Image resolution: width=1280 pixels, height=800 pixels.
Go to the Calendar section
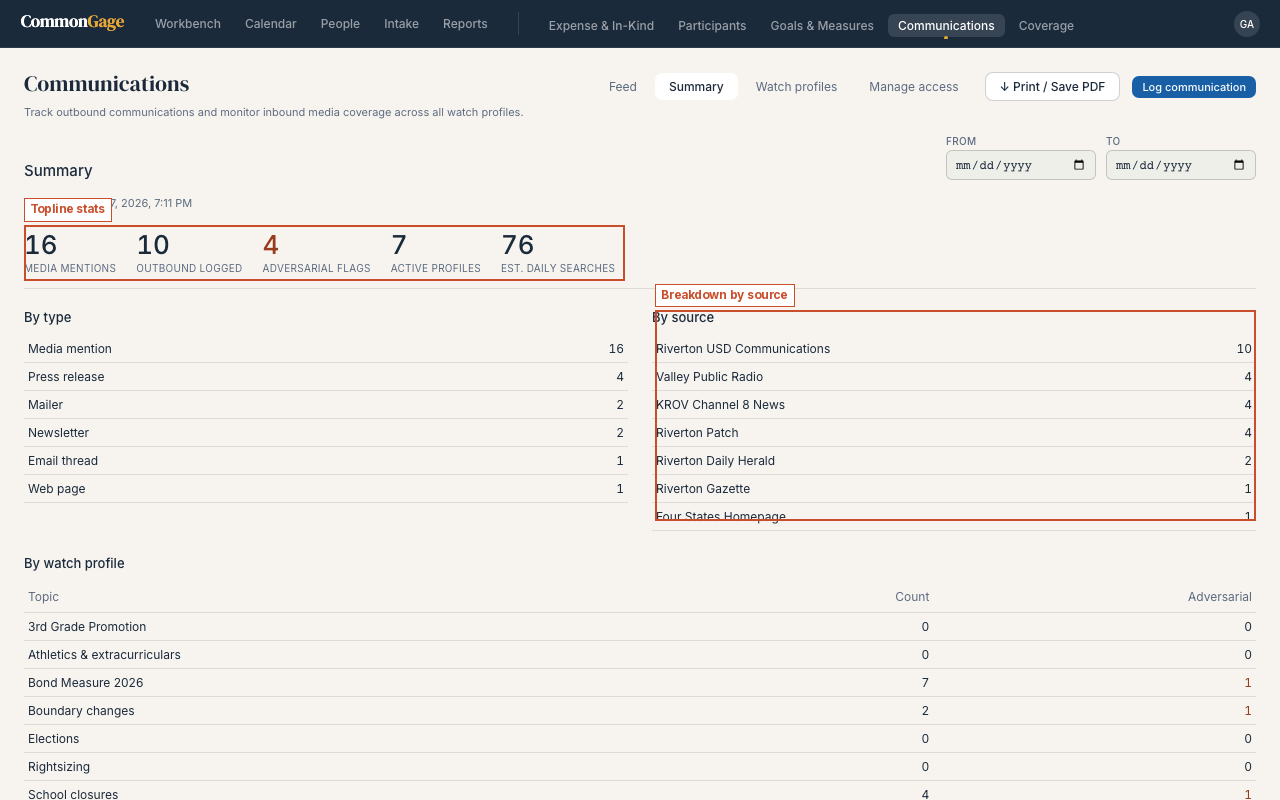coord(271,24)
